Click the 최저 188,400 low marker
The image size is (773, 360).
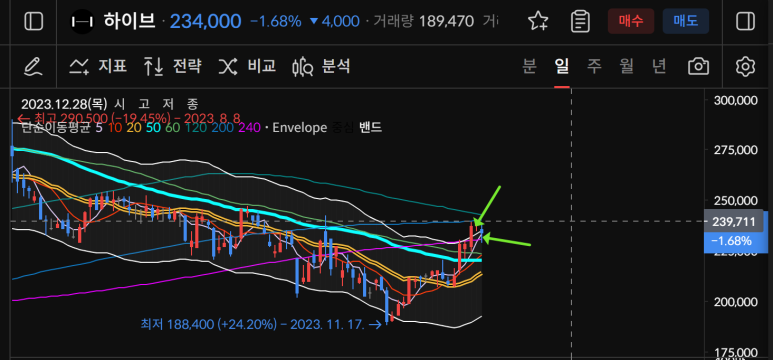(260, 324)
